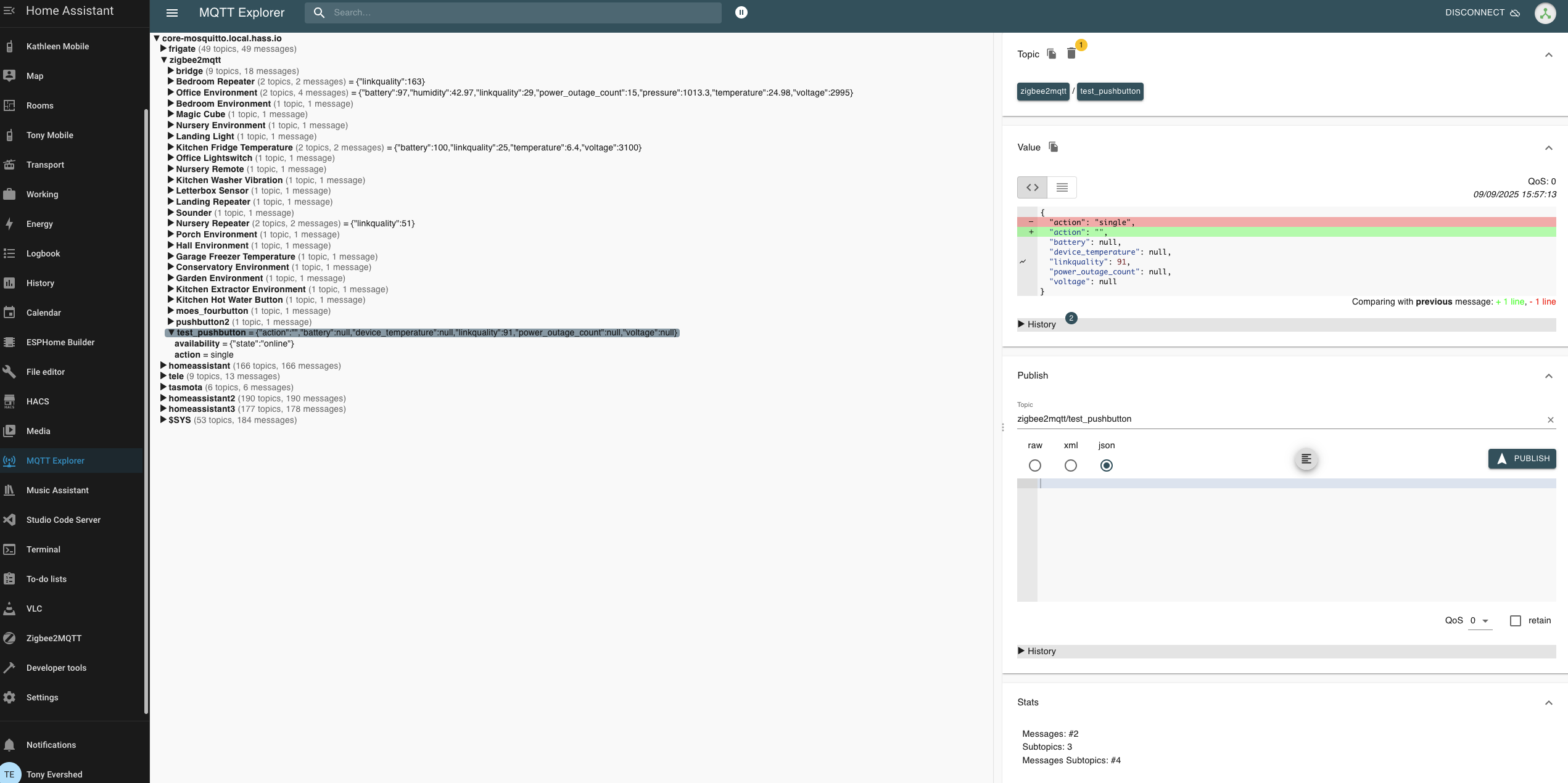Enable the retain checkbox
Screen dimensions: 1568x783
coord(1516,621)
